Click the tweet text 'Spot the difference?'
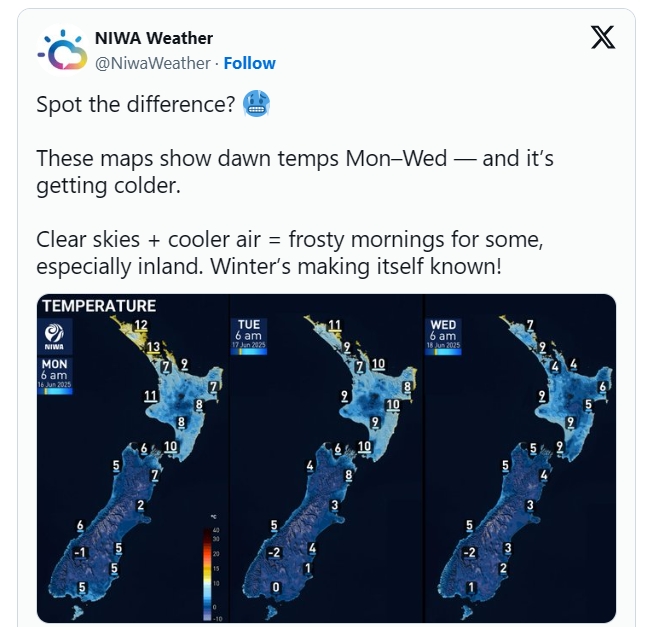 [136, 104]
